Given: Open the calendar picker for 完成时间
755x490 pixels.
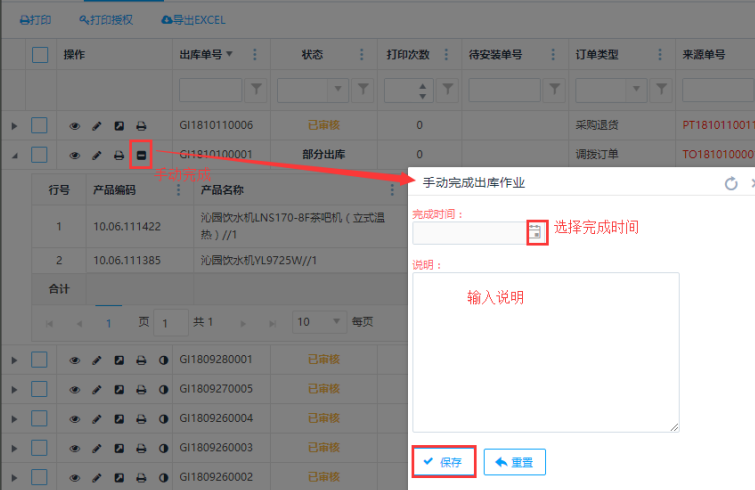Looking at the screenshot, I should [x=536, y=233].
